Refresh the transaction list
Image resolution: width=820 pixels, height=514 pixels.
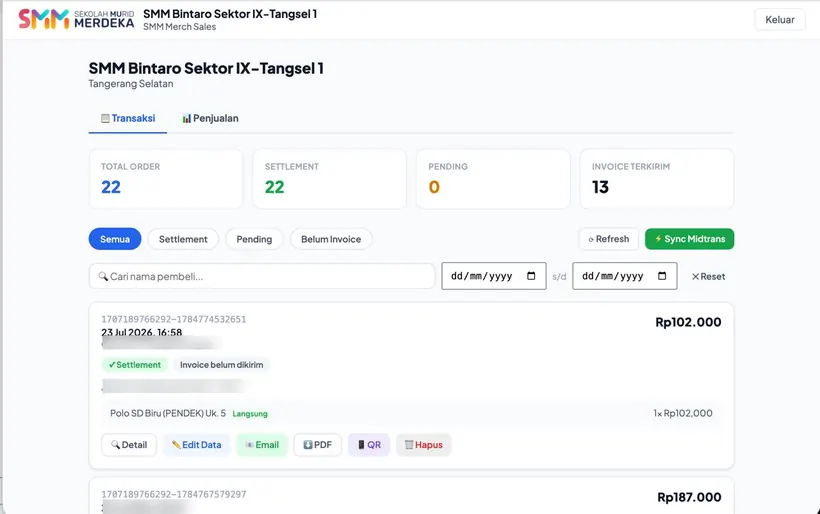(x=609, y=239)
